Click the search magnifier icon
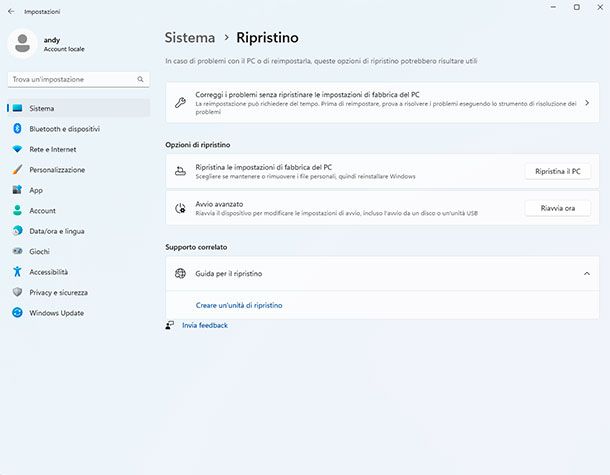 click(x=140, y=79)
